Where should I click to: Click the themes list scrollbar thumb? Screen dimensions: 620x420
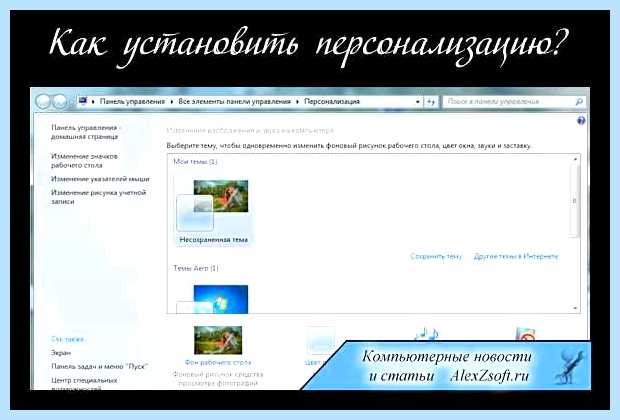[x=575, y=201]
